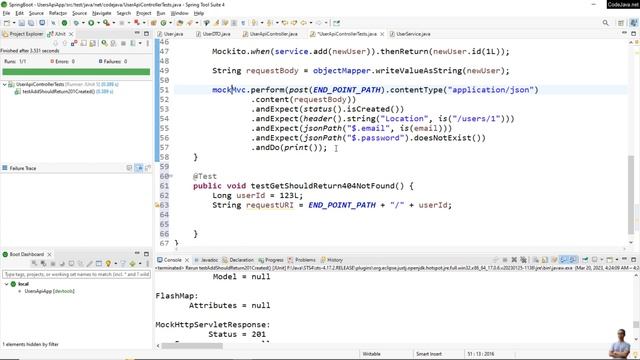
Task: Toggle Console Scroll Lock
Action: tap(545, 260)
